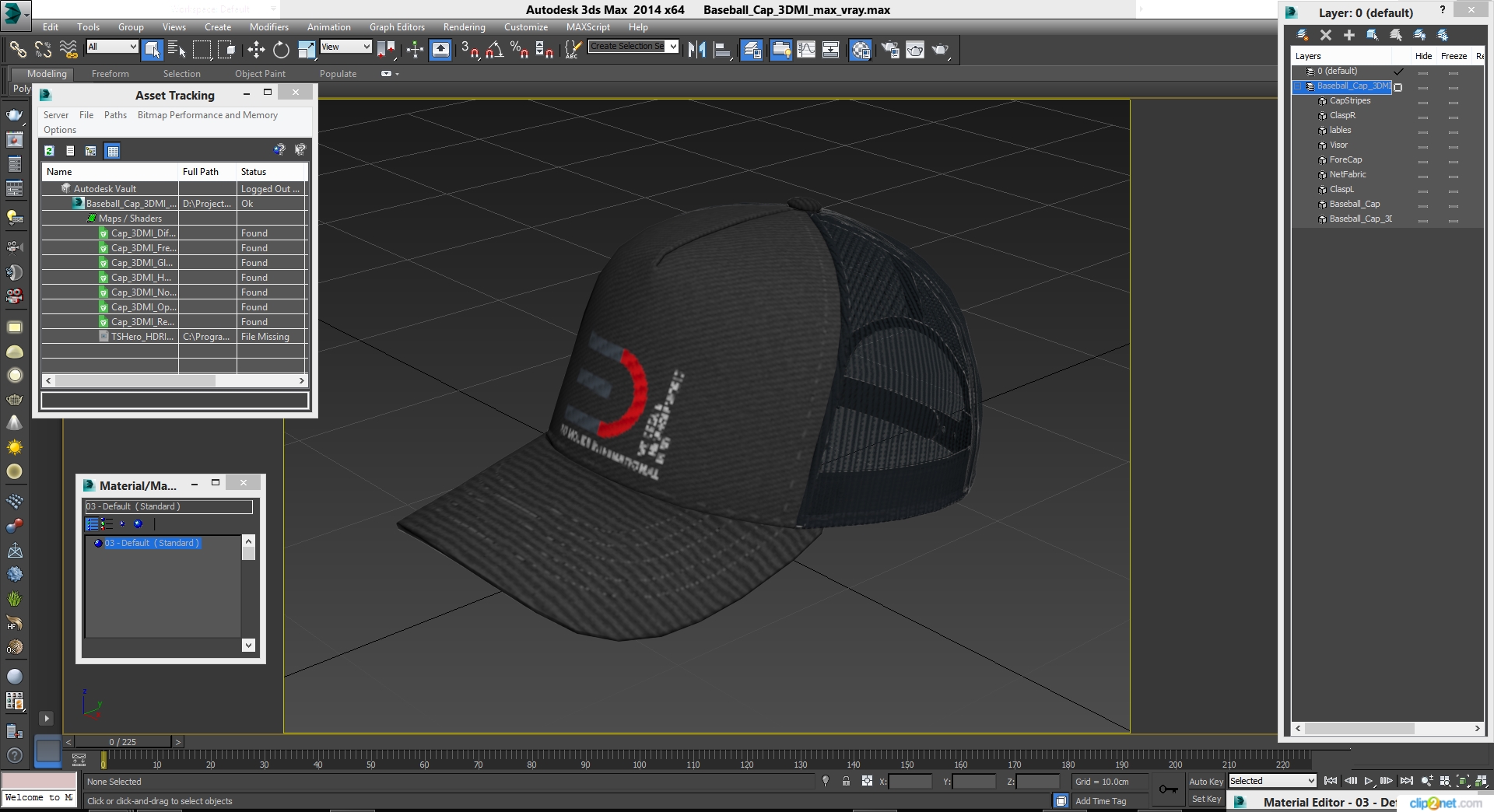1494x812 pixels.
Task: Switch to the Object Paint ribbon tab
Action: [x=260, y=74]
